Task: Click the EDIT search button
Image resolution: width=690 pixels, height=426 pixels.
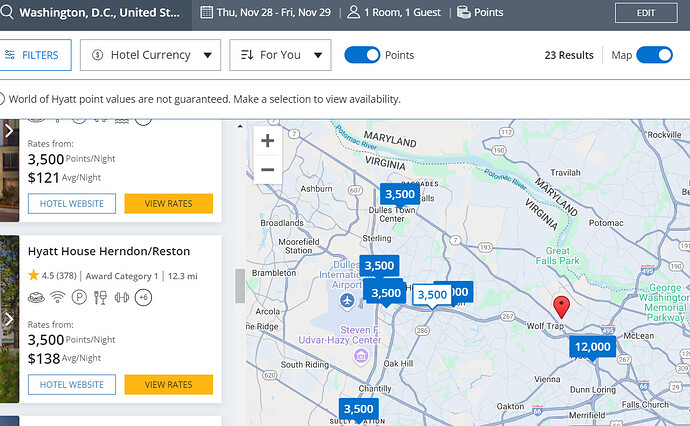Action: [x=646, y=13]
